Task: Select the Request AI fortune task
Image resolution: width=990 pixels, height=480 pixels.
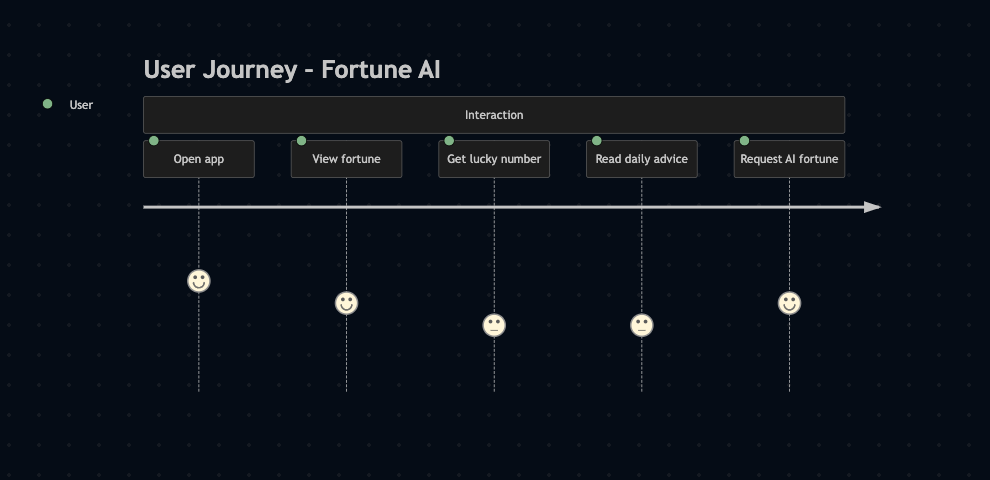Action: coord(789,159)
